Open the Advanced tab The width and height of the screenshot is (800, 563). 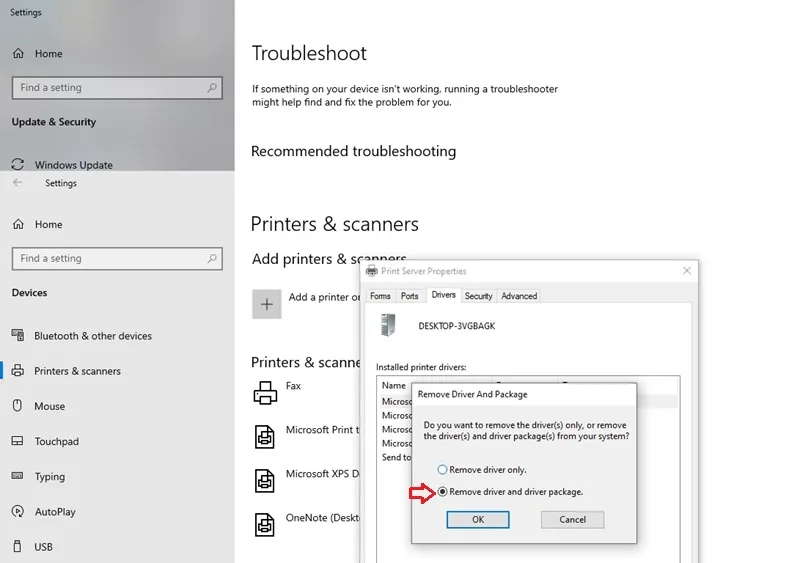(519, 296)
